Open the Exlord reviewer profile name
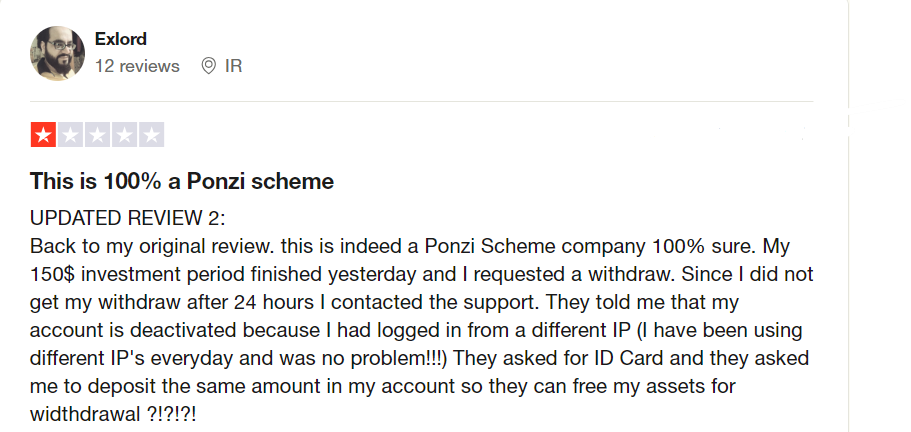The width and height of the screenshot is (911, 432). tap(121, 40)
